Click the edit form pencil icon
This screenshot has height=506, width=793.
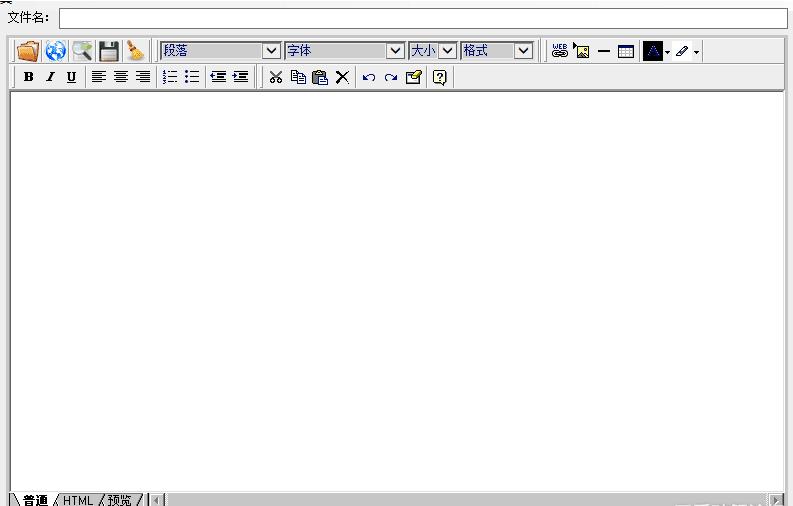click(413, 77)
